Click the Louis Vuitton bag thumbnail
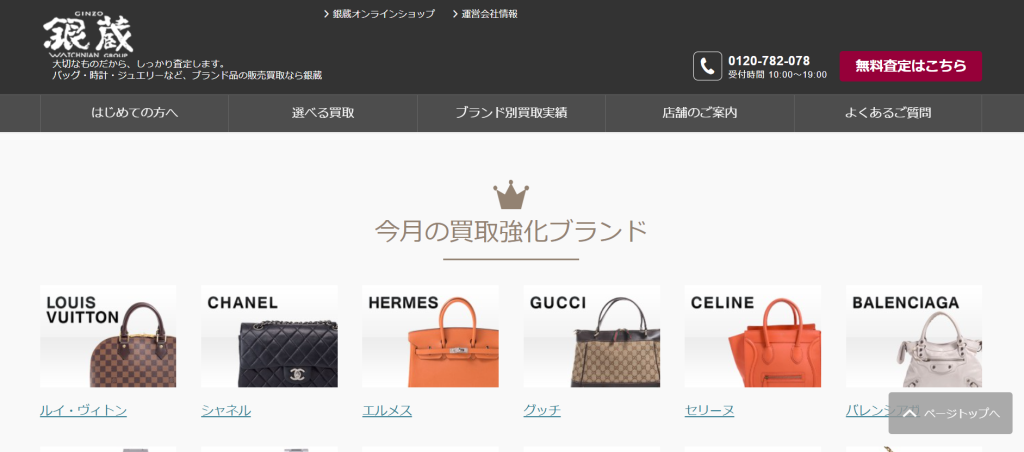 pyautogui.click(x=108, y=336)
